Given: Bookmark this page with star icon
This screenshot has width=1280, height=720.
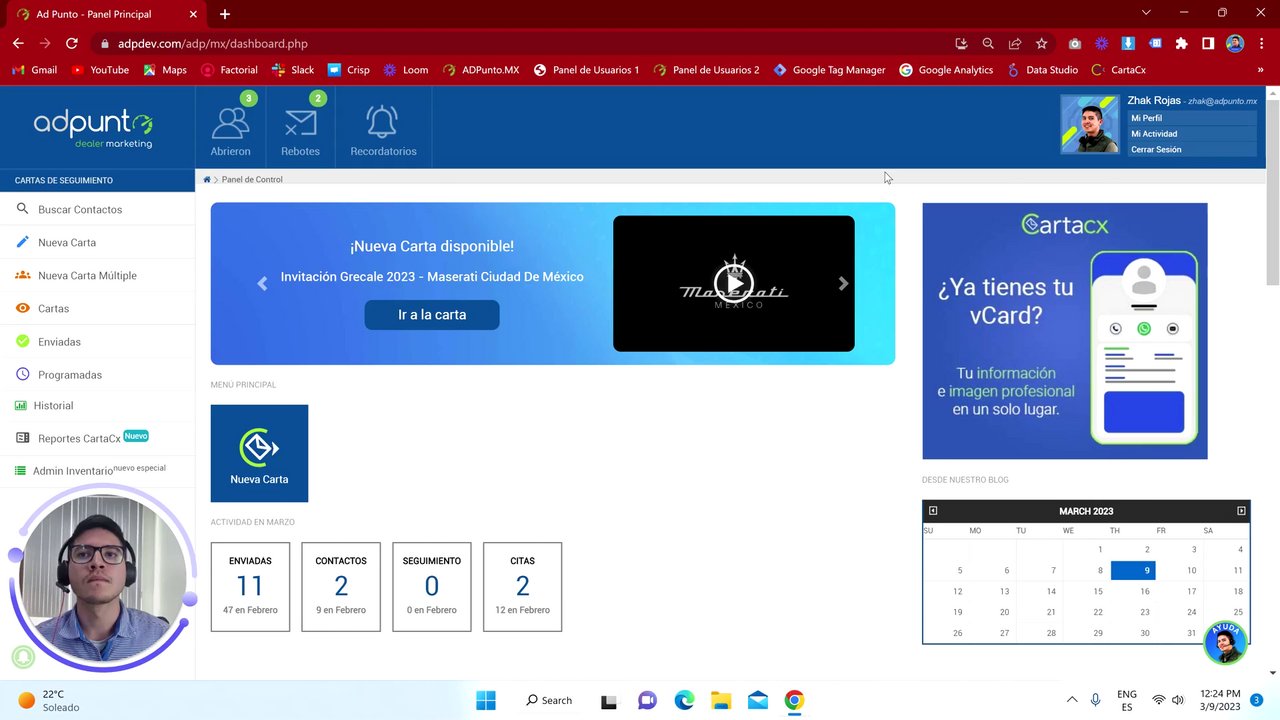Looking at the screenshot, I should (1042, 44).
